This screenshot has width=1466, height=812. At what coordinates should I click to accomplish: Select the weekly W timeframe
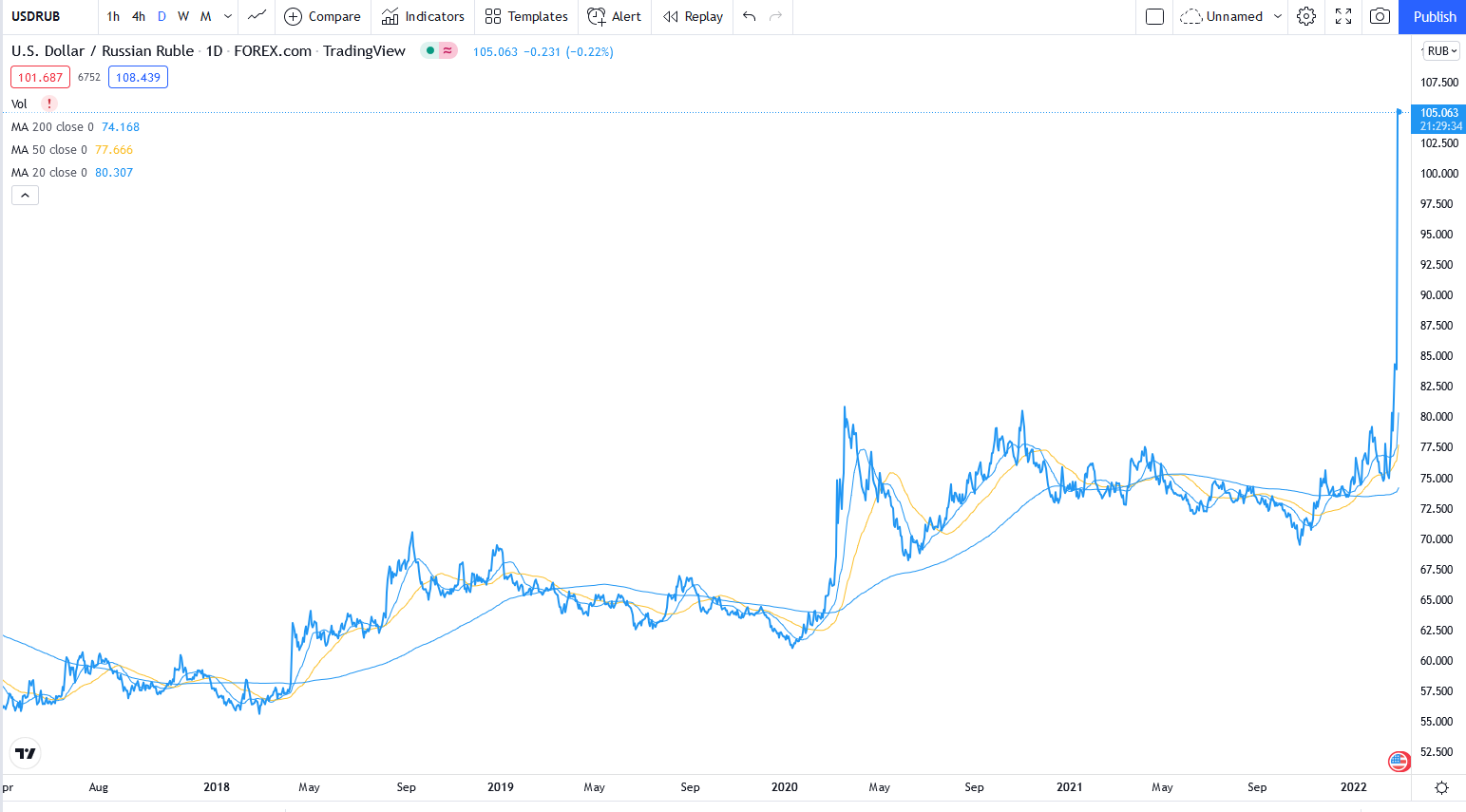click(183, 16)
